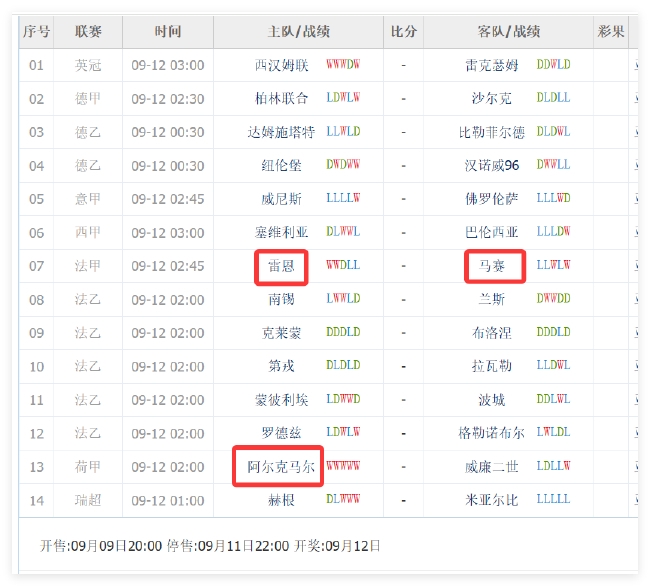Click 雷克瑟姆 form record DDWLD
The height and width of the screenshot is (586, 650).
coord(553,64)
